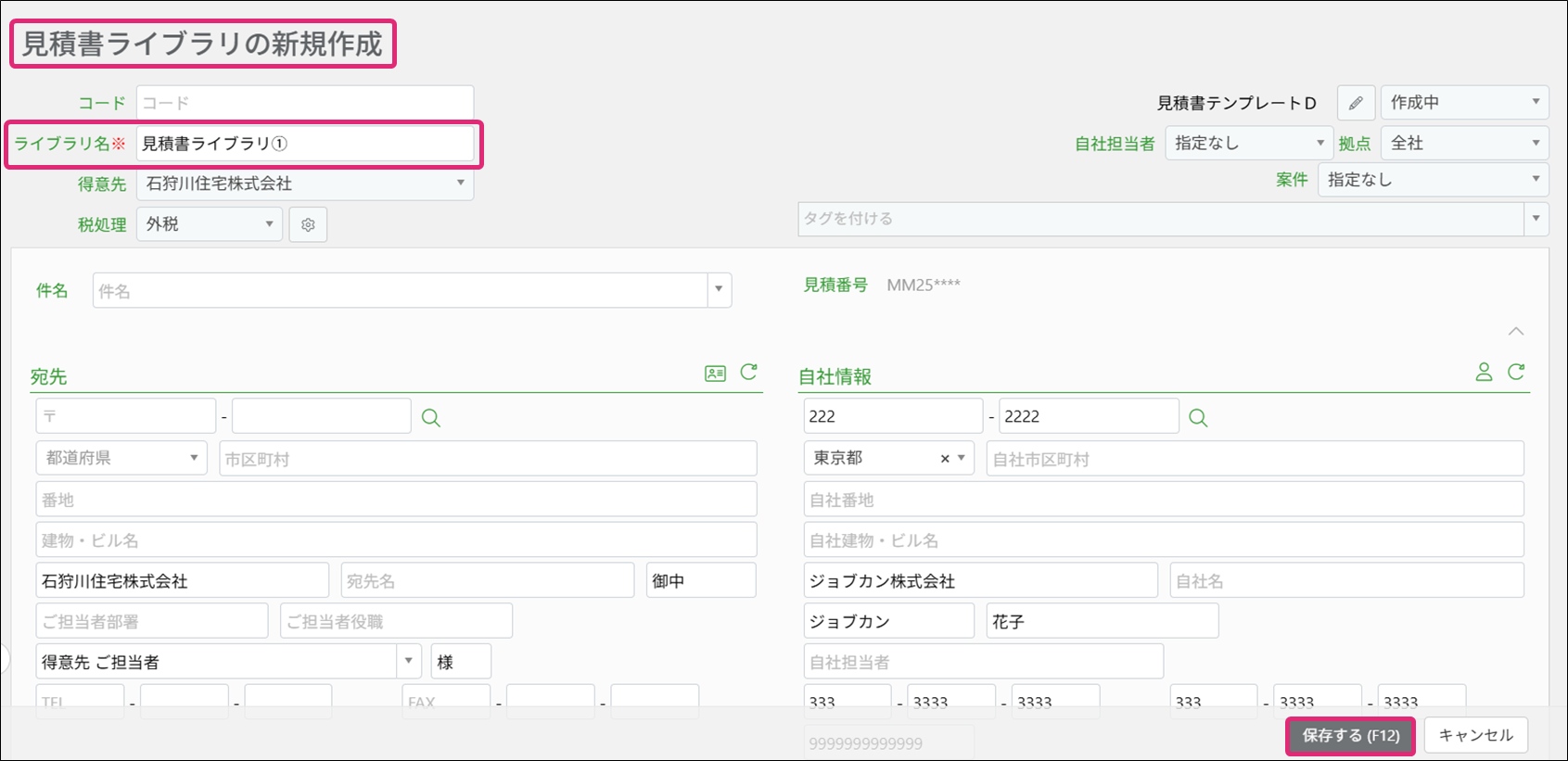Open the 自社担当者 dropdown
Viewport: 1568px width, 761px height.
pos(1248,143)
